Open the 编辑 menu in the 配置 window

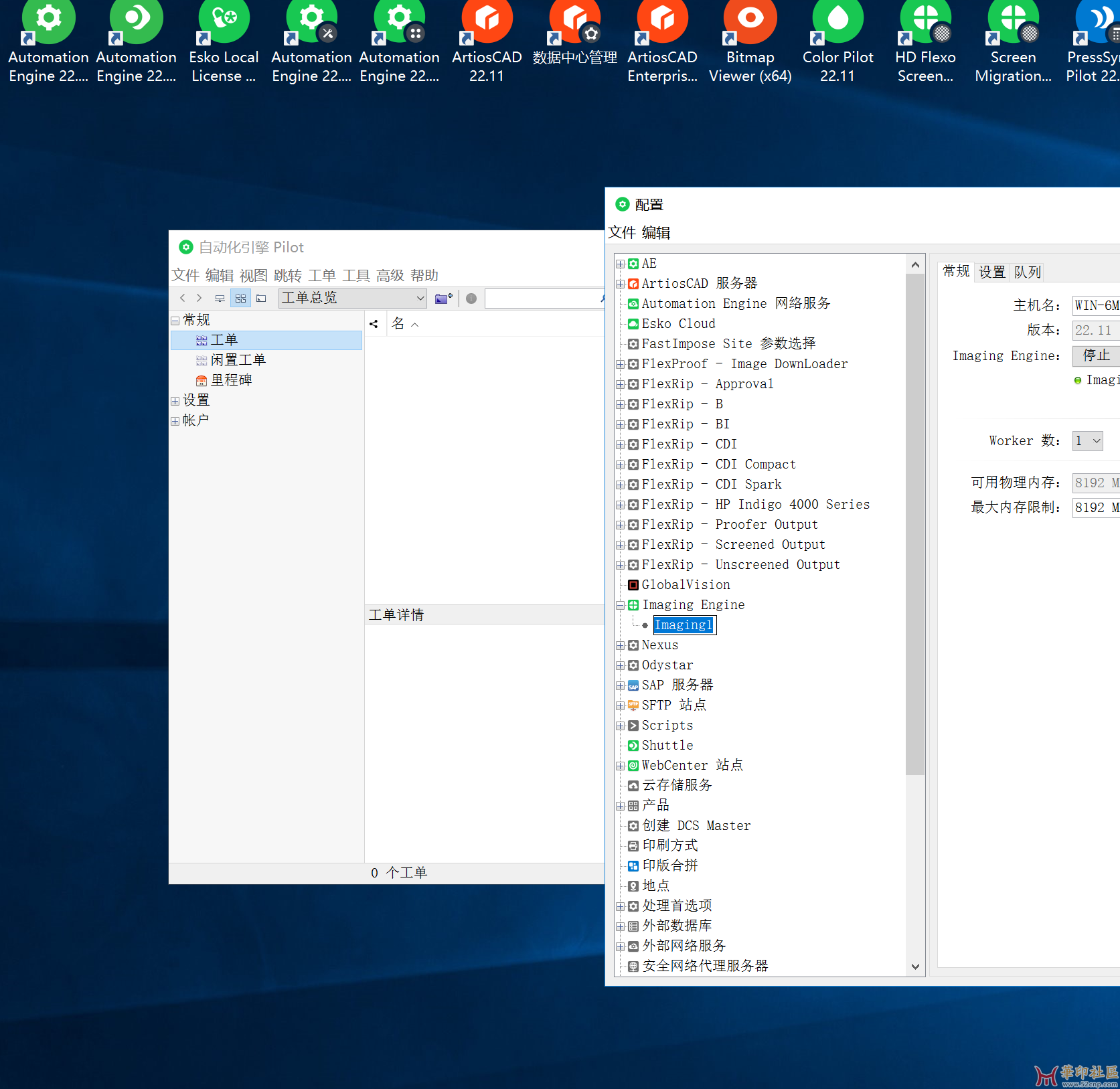pyautogui.click(x=656, y=233)
